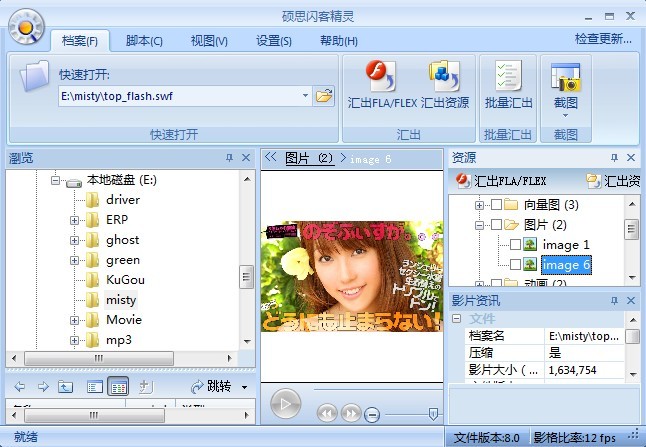Open the 视图(V) ribbon tab

[209, 40]
